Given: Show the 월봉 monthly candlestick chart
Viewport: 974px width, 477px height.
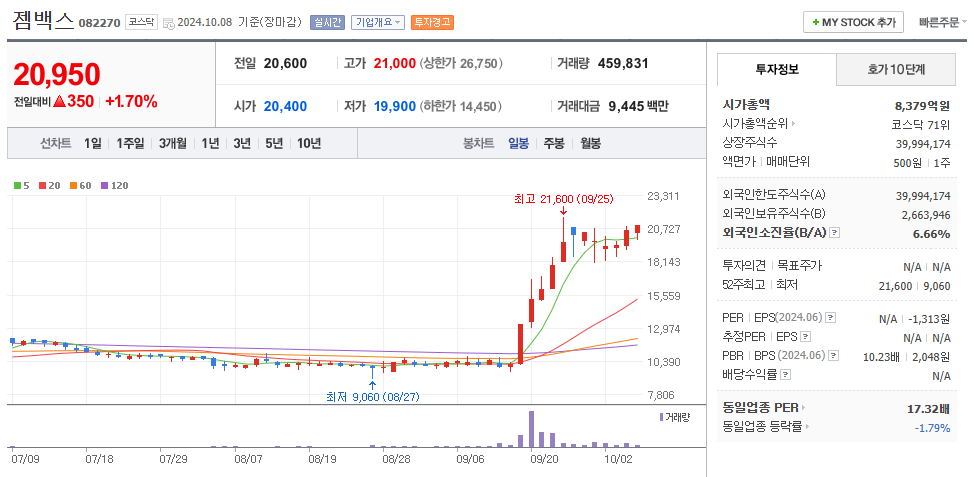Looking at the screenshot, I should coord(590,143).
